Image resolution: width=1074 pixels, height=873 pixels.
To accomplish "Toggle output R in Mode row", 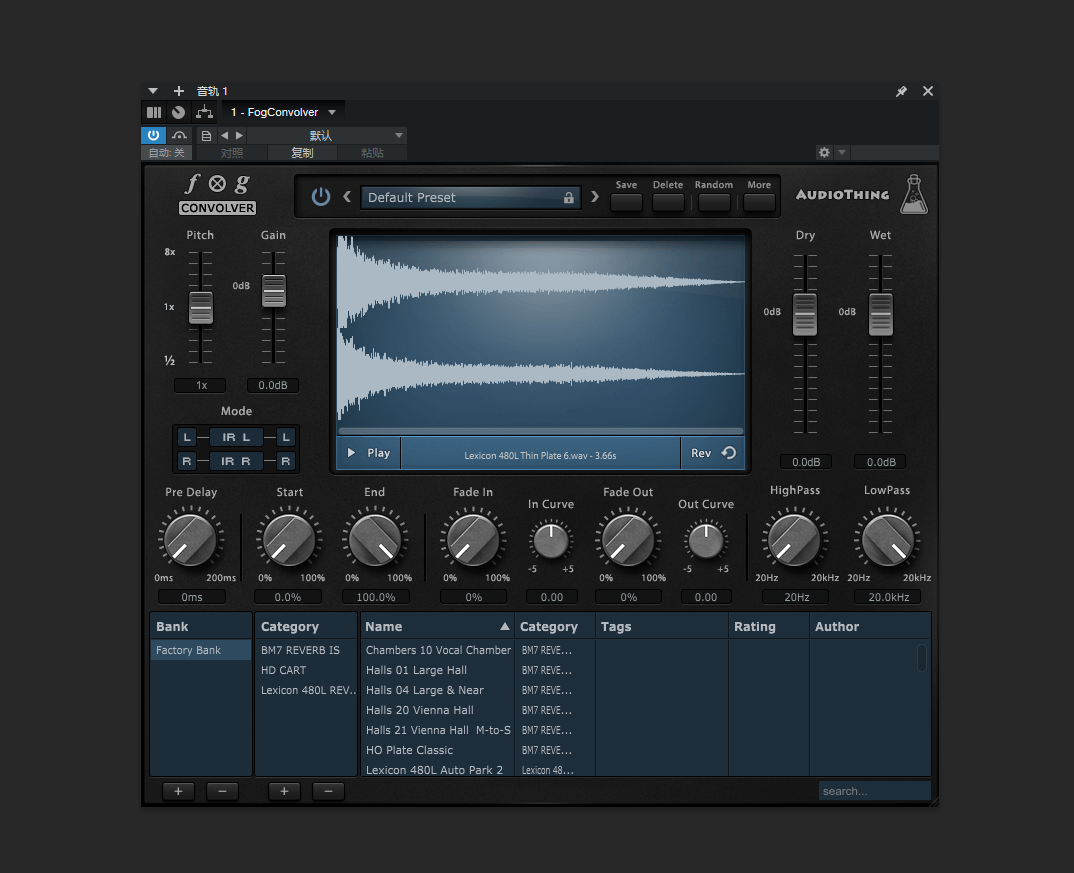I will point(286,461).
